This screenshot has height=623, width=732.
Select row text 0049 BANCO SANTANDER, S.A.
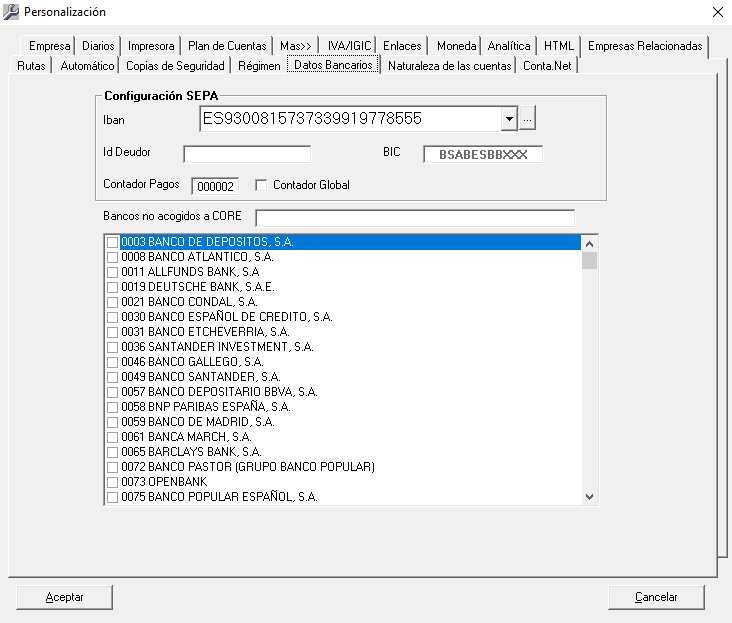coord(201,377)
